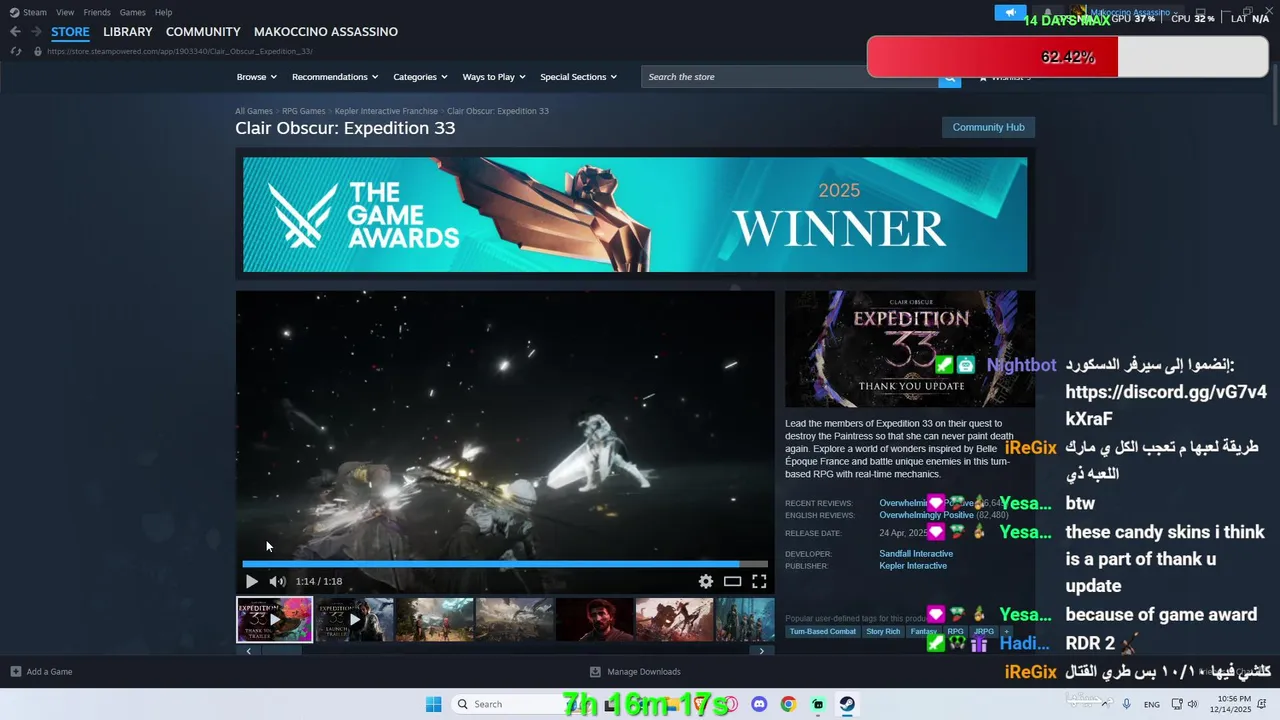Reload the store page
The image size is (1280, 720).
pos(16,51)
